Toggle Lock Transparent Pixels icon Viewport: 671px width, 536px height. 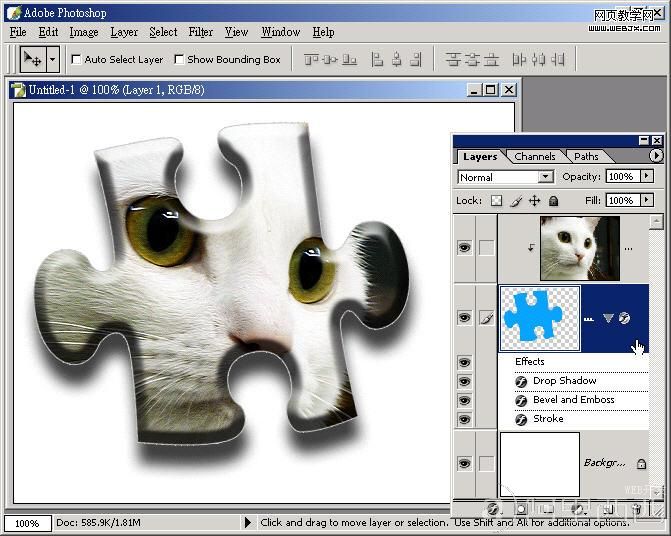pyautogui.click(x=496, y=201)
